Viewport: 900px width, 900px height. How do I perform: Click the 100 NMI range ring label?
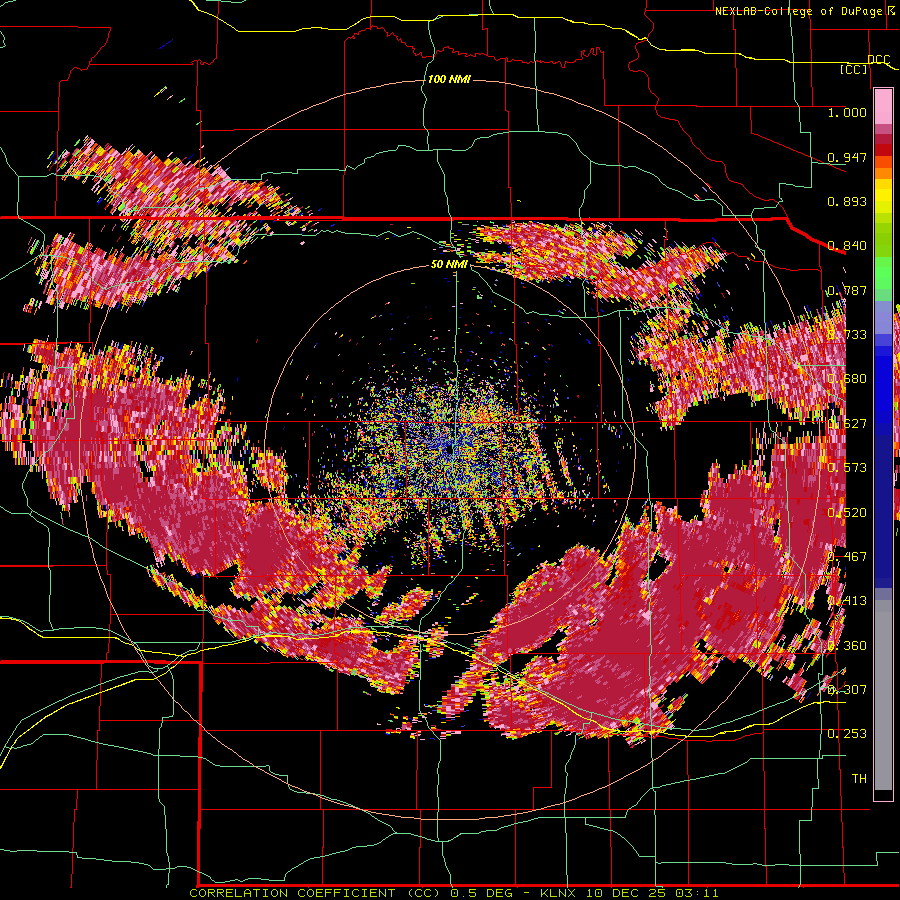click(449, 79)
